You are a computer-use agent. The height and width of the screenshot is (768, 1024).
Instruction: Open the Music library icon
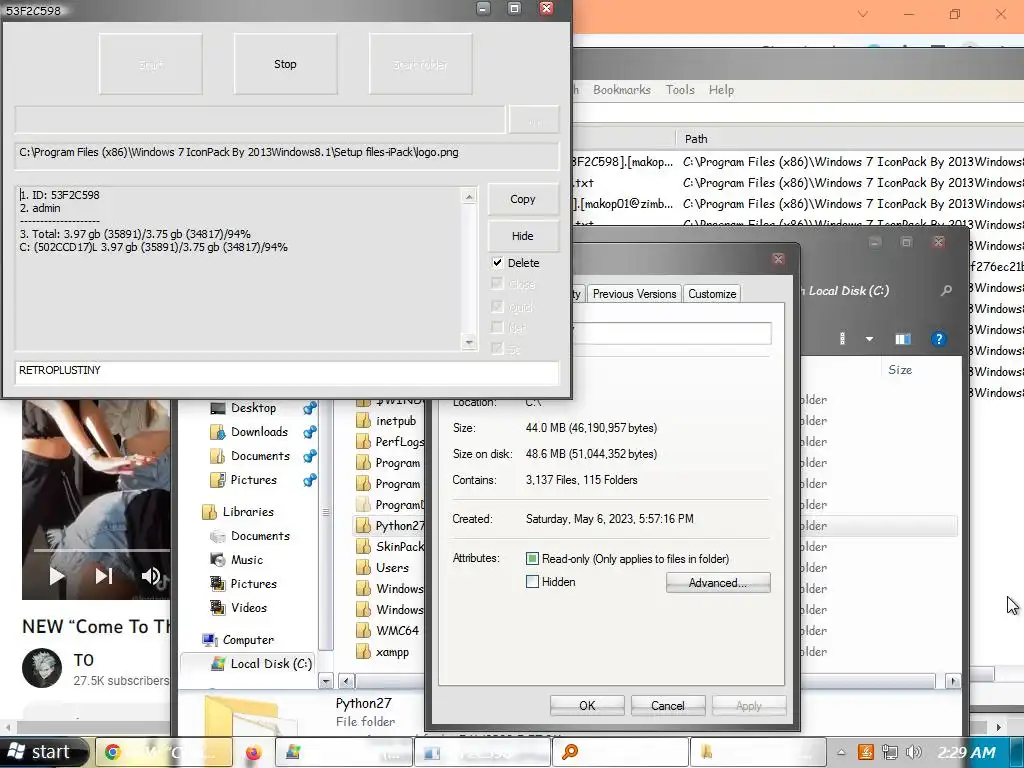point(217,560)
